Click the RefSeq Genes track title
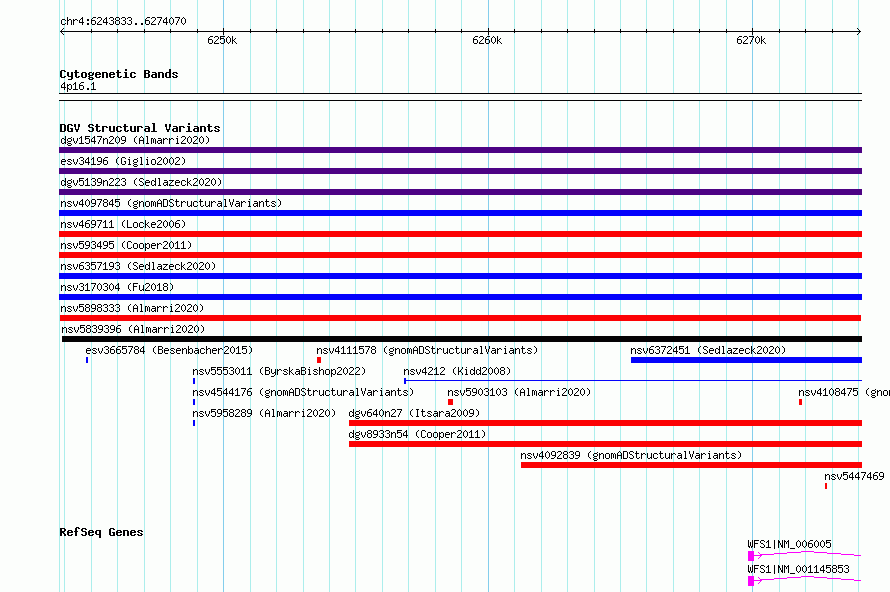Image resolution: width=890 pixels, height=592 pixels. (x=101, y=532)
